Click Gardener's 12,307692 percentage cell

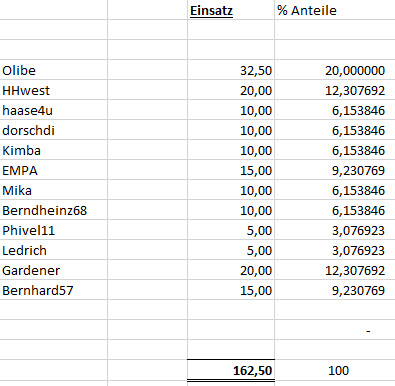(335, 270)
